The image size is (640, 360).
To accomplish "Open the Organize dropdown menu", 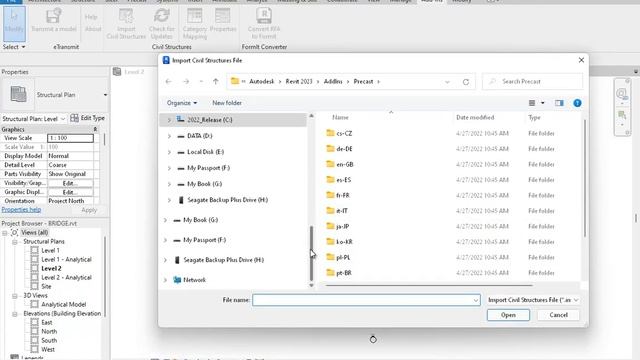I will click(x=182, y=103).
